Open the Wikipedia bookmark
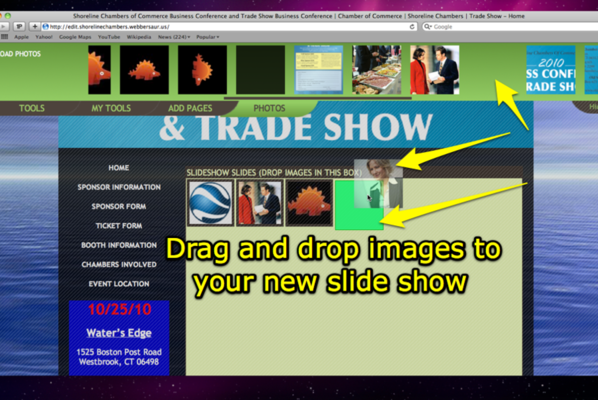This screenshot has height=400, width=598. [139, 37]
